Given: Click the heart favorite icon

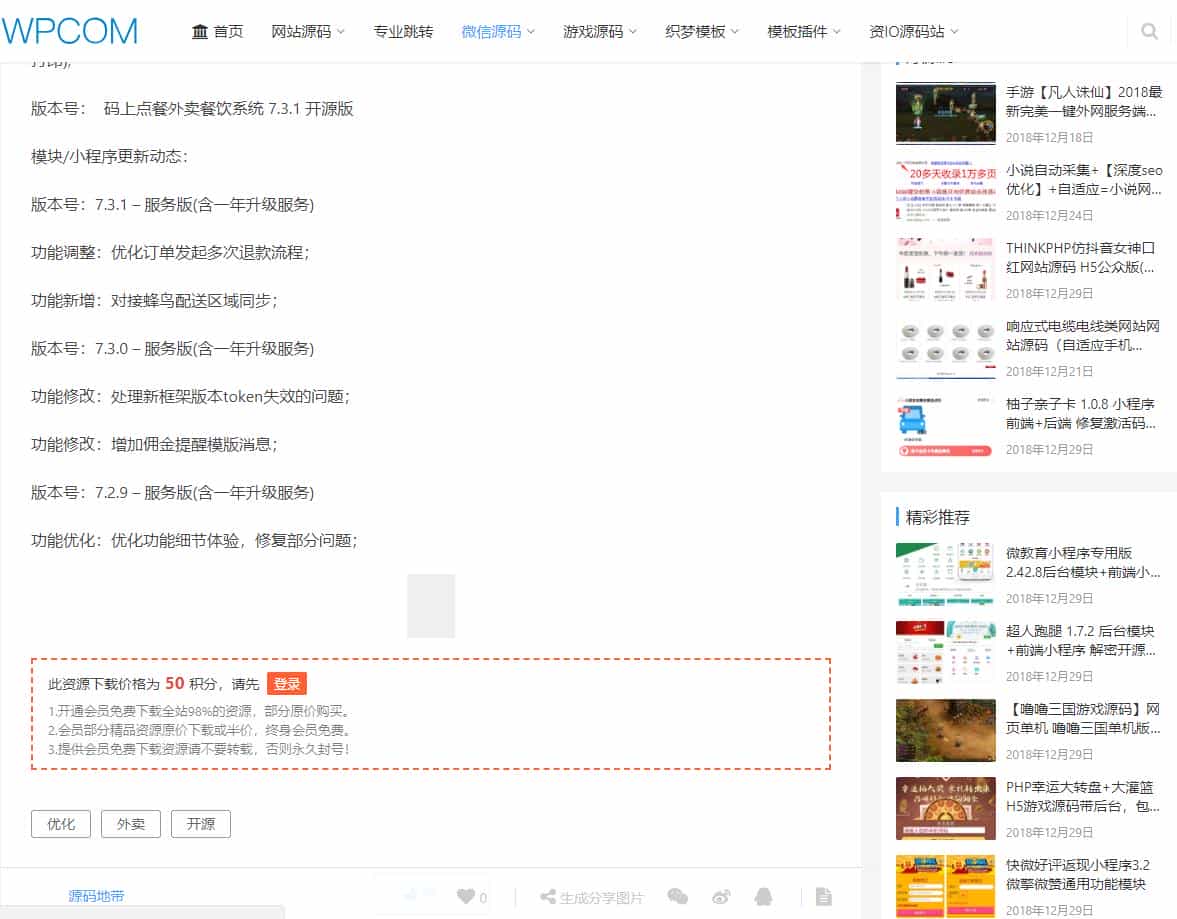Looking at the screenshot, I should pyautogui.click(x=463, y=896).
